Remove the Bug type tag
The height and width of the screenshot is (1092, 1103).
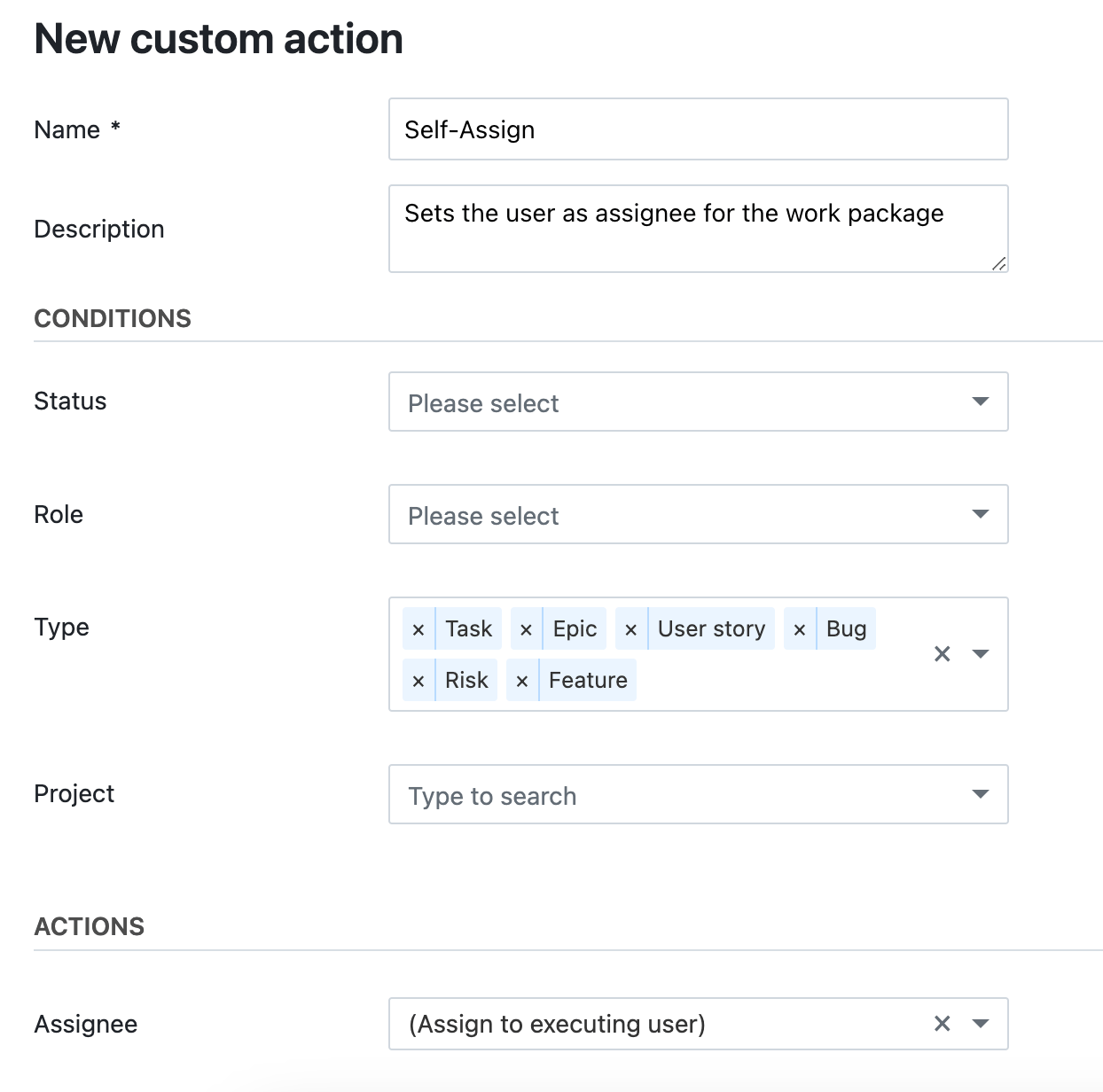click(799, 628)
